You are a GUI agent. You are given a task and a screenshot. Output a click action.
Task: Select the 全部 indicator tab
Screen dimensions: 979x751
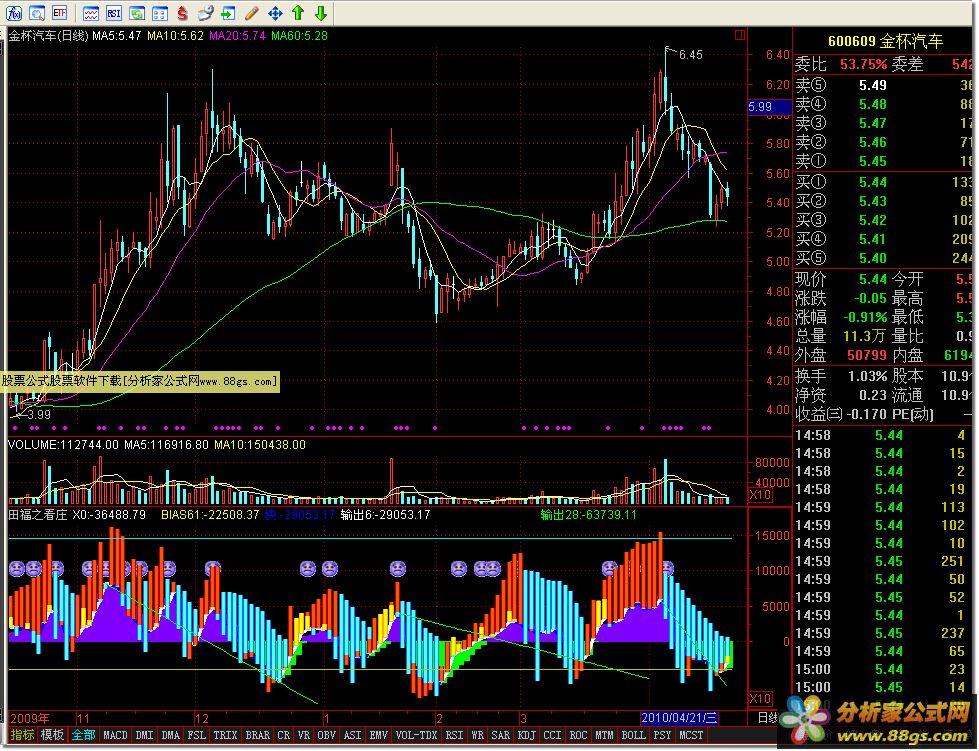click(x=83, y=735)
